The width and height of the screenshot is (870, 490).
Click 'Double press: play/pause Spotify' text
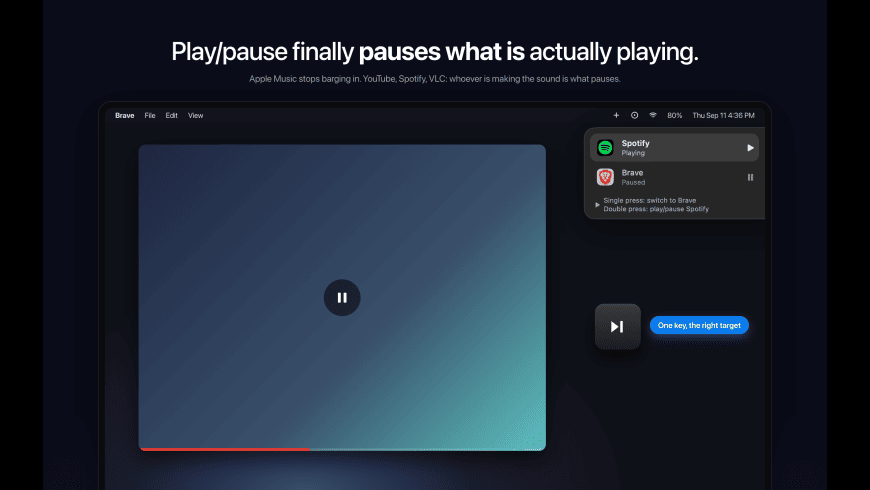click(656, 209)
